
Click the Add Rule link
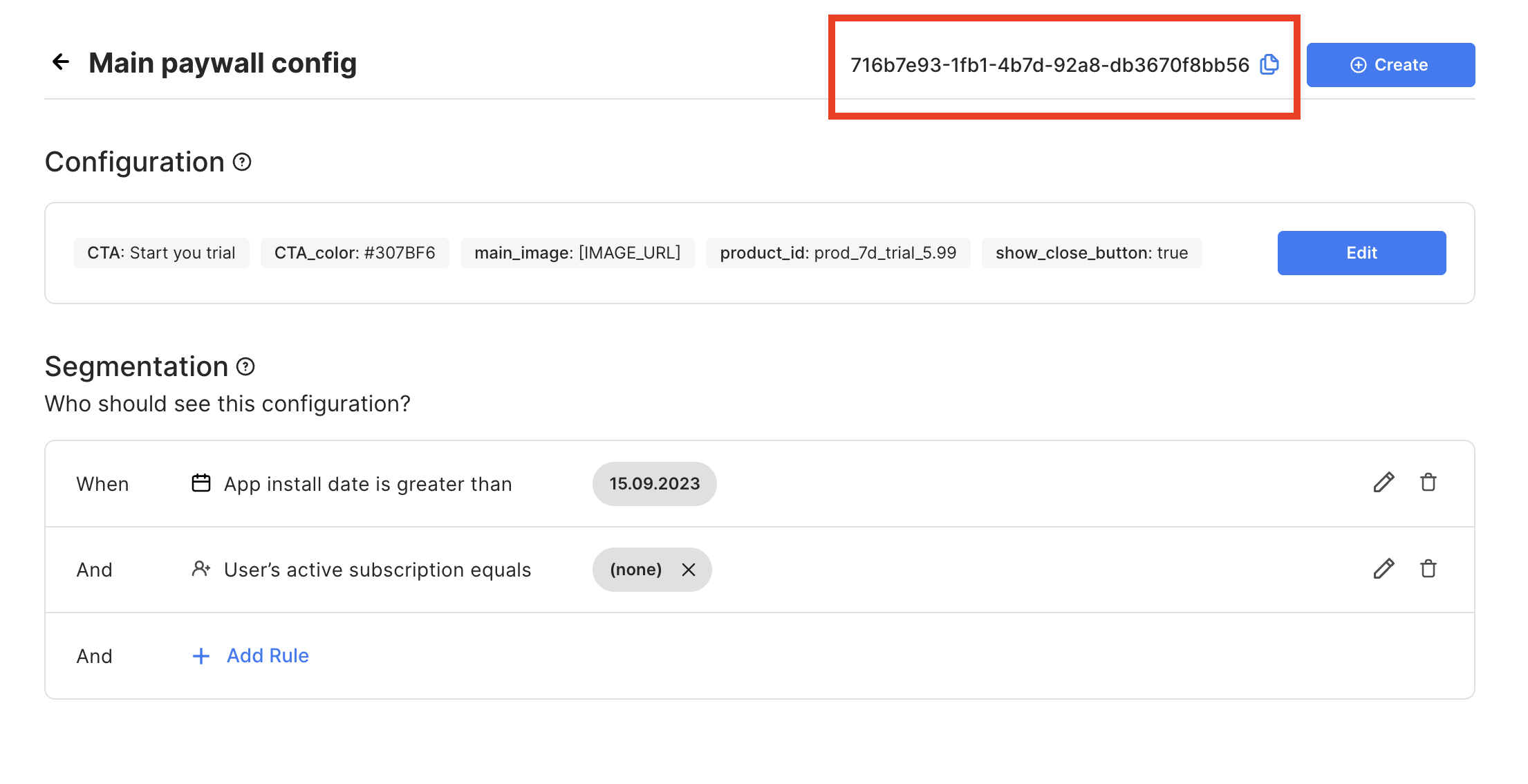pos(268,655)
